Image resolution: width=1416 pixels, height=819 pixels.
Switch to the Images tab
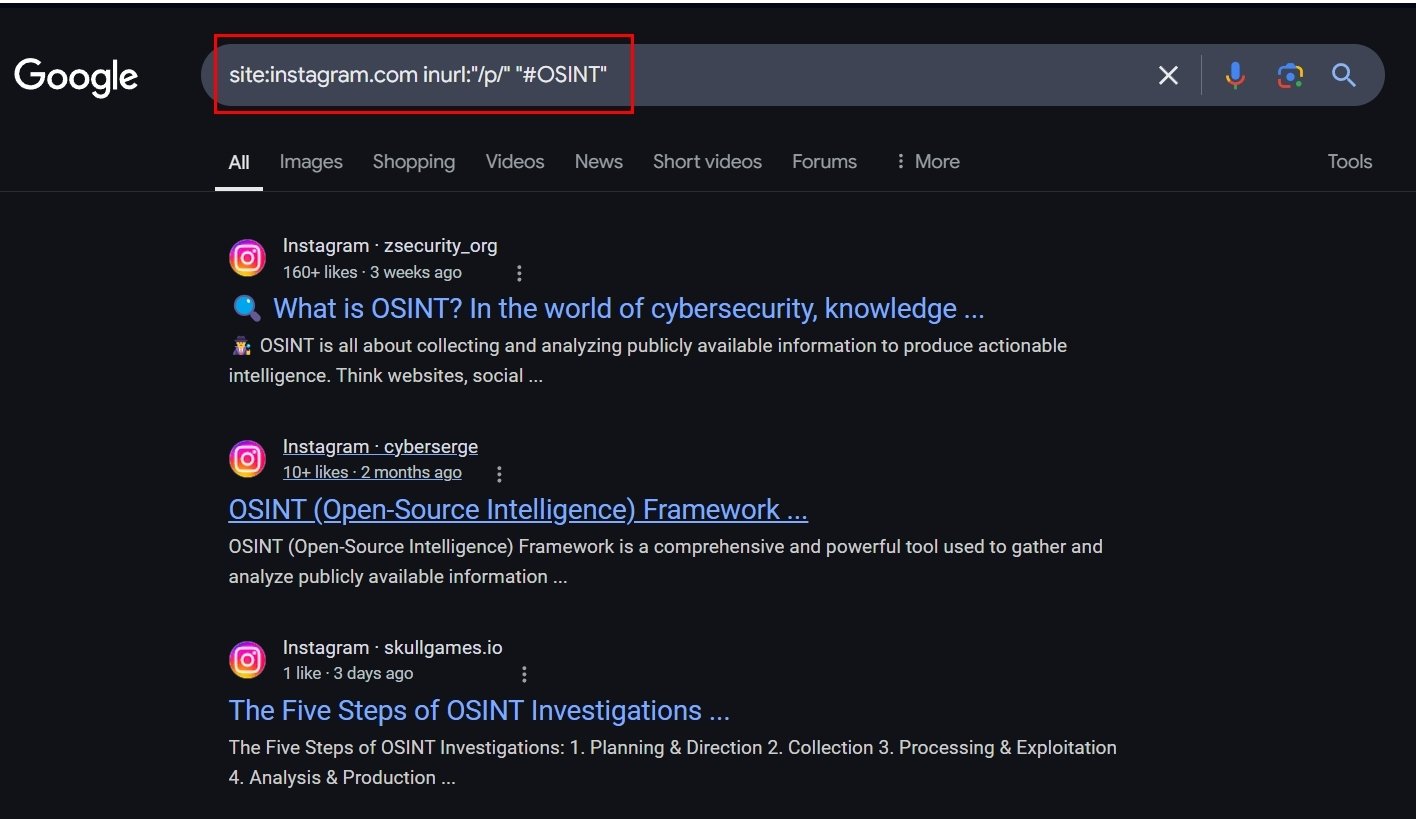click(310, 161)
